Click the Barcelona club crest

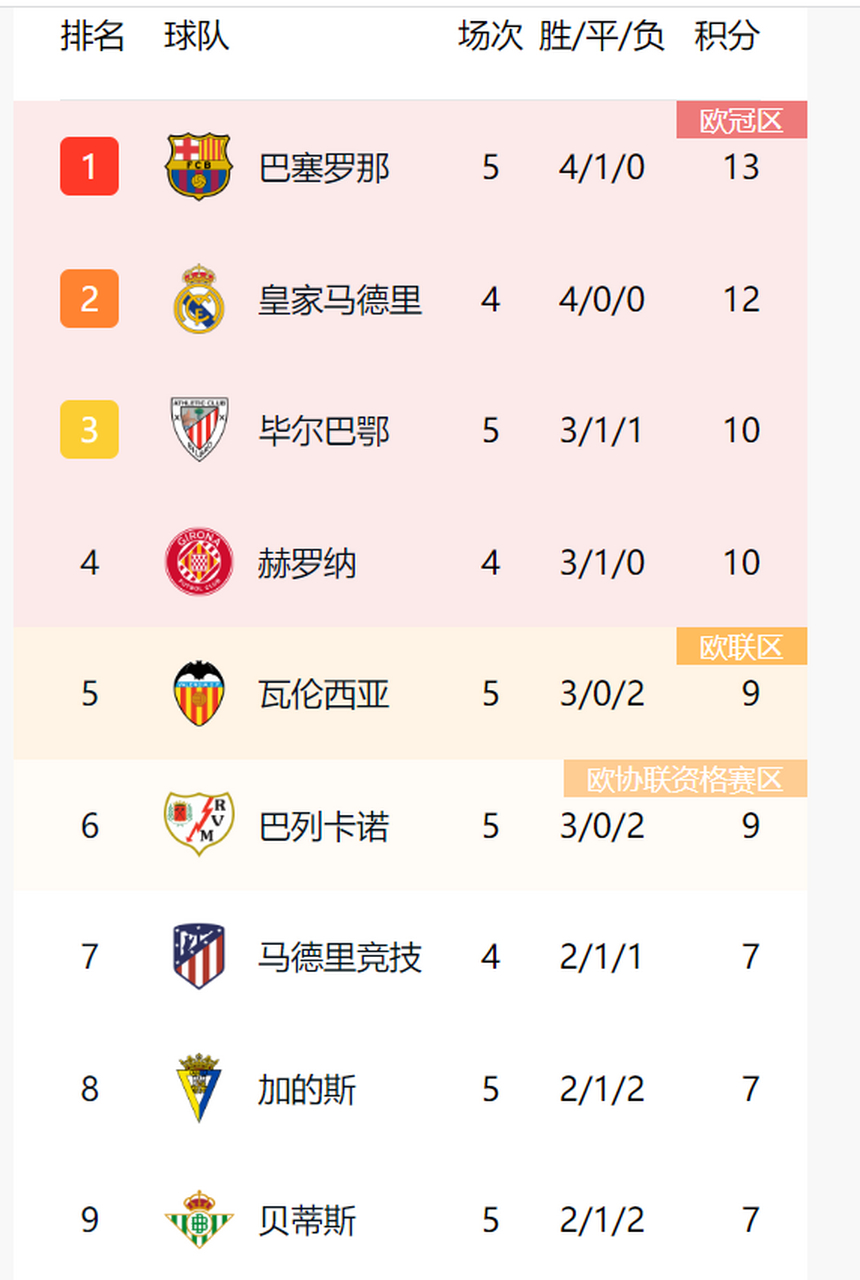198,166
